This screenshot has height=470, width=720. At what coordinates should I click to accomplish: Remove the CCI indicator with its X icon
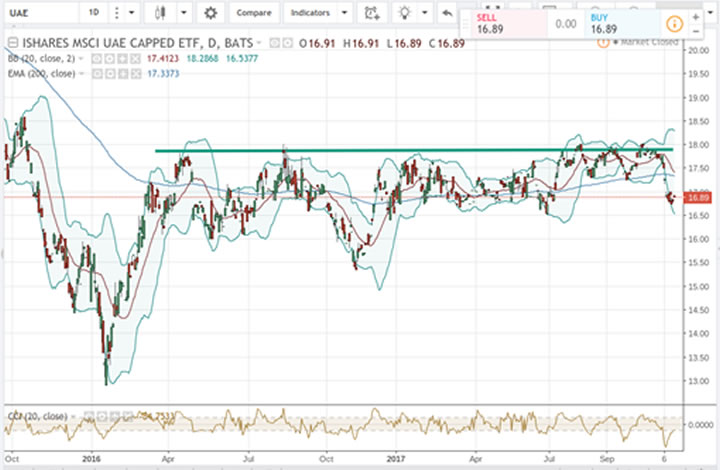[127, 416]
